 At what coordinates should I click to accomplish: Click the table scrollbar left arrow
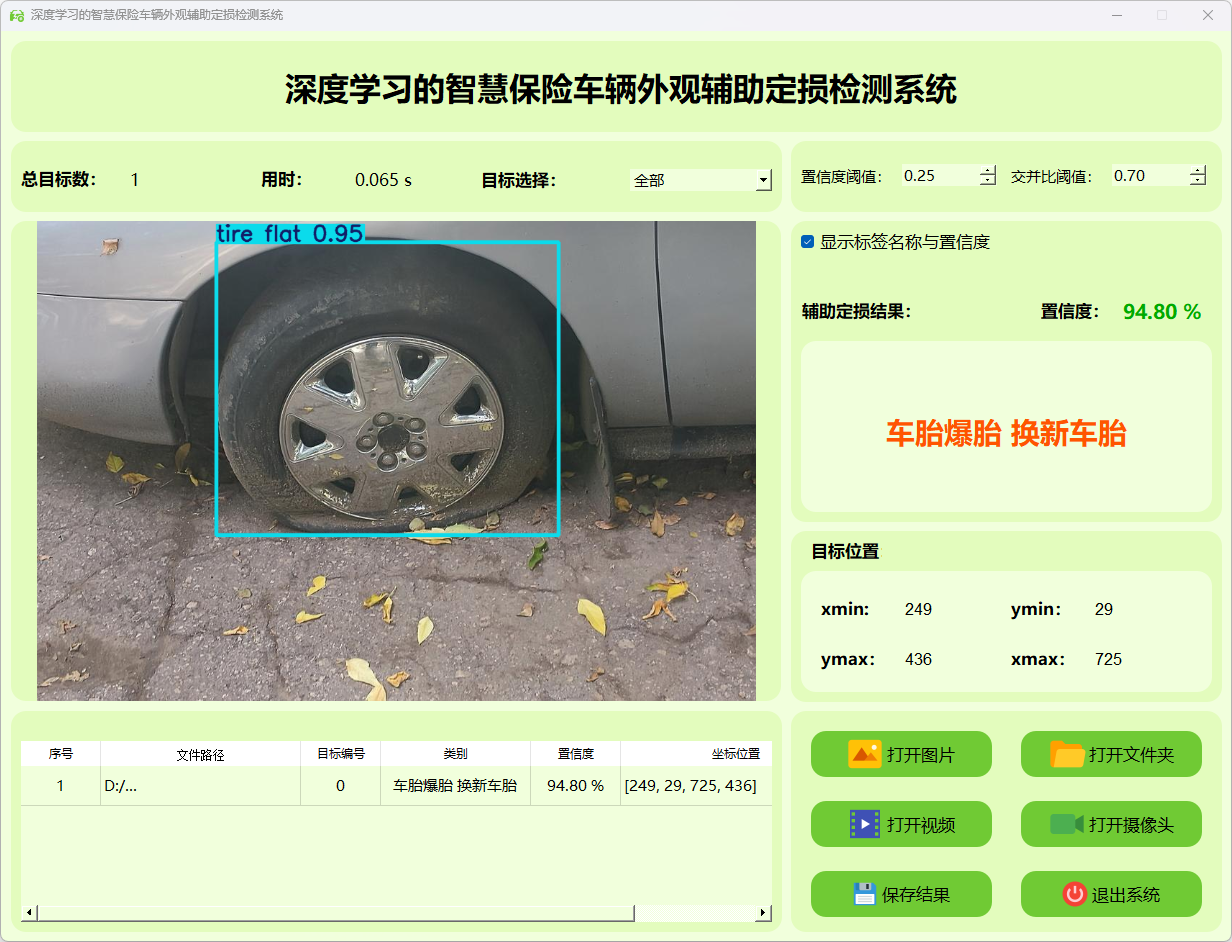coord(29,912)
